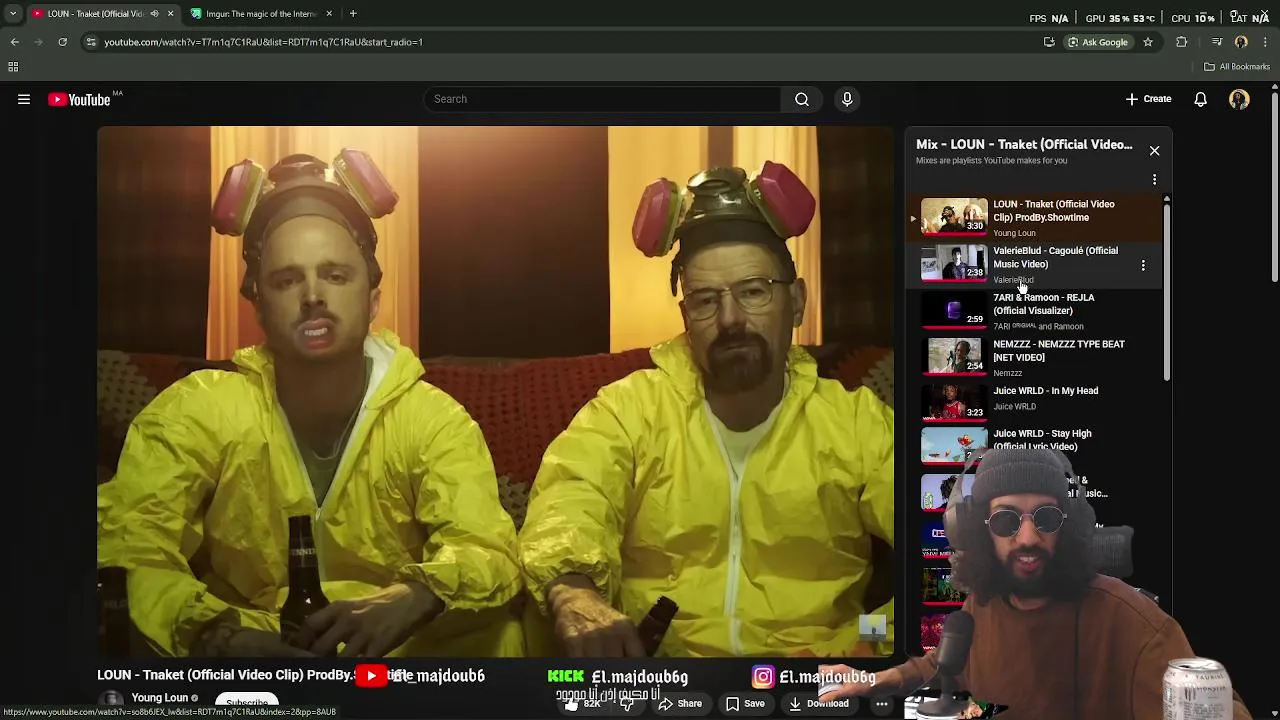Share the video

click(680, 704)
